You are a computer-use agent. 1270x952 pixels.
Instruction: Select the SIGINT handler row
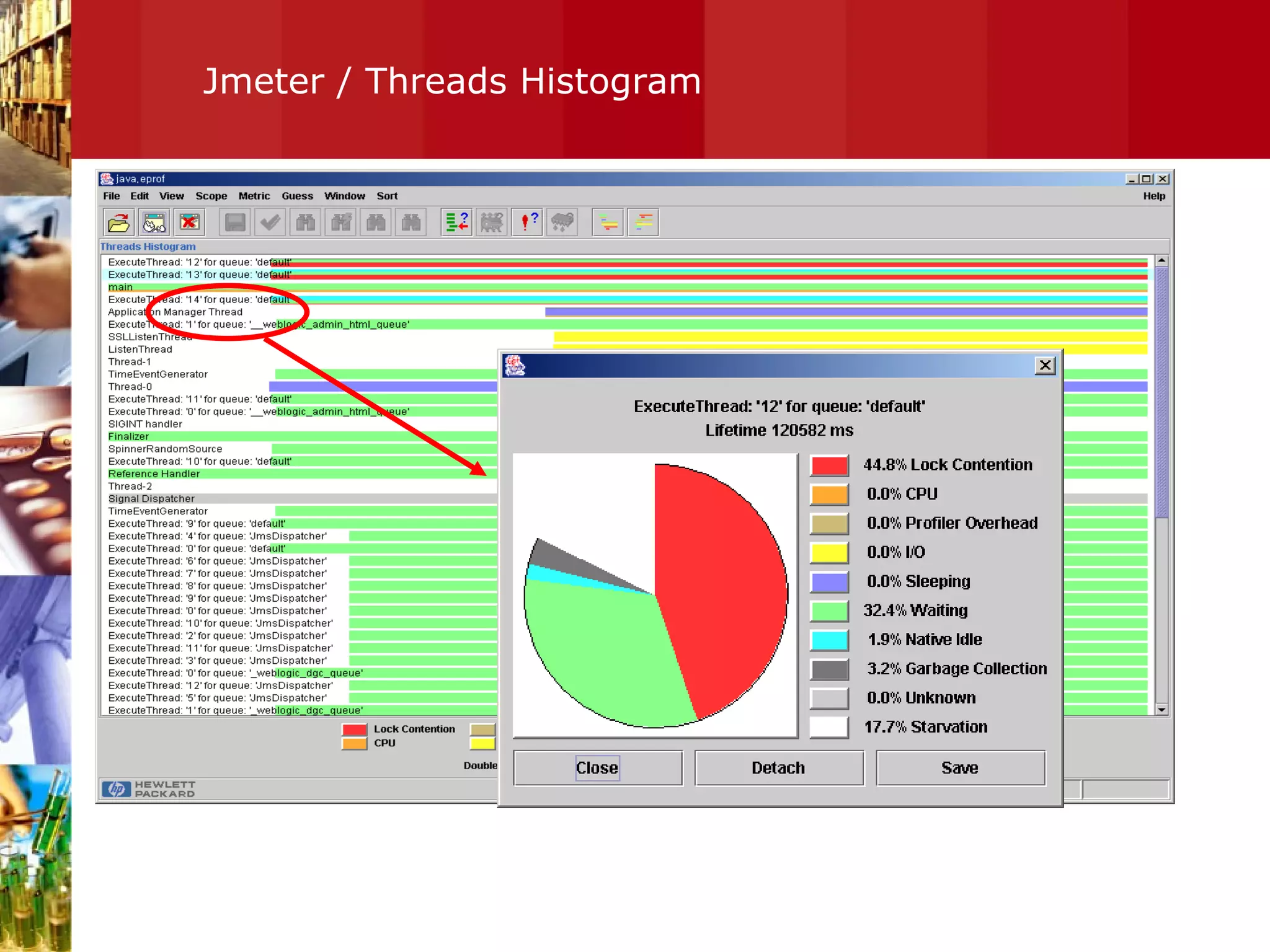click(300, 424)
